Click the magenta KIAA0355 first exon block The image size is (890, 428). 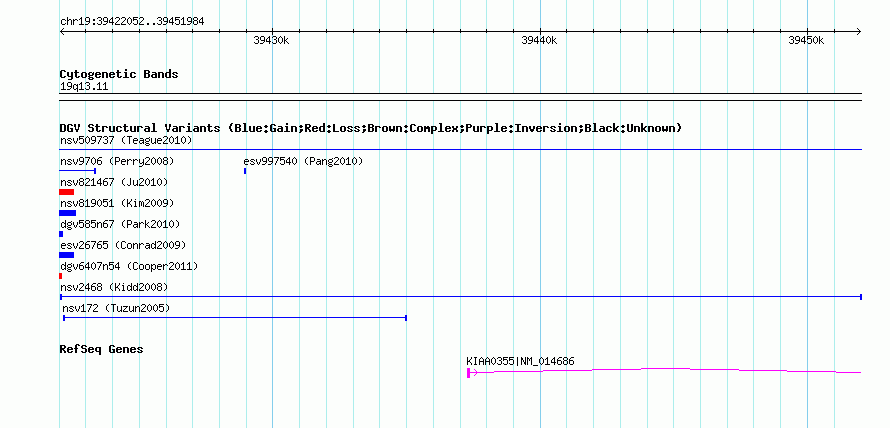(468, 372)
